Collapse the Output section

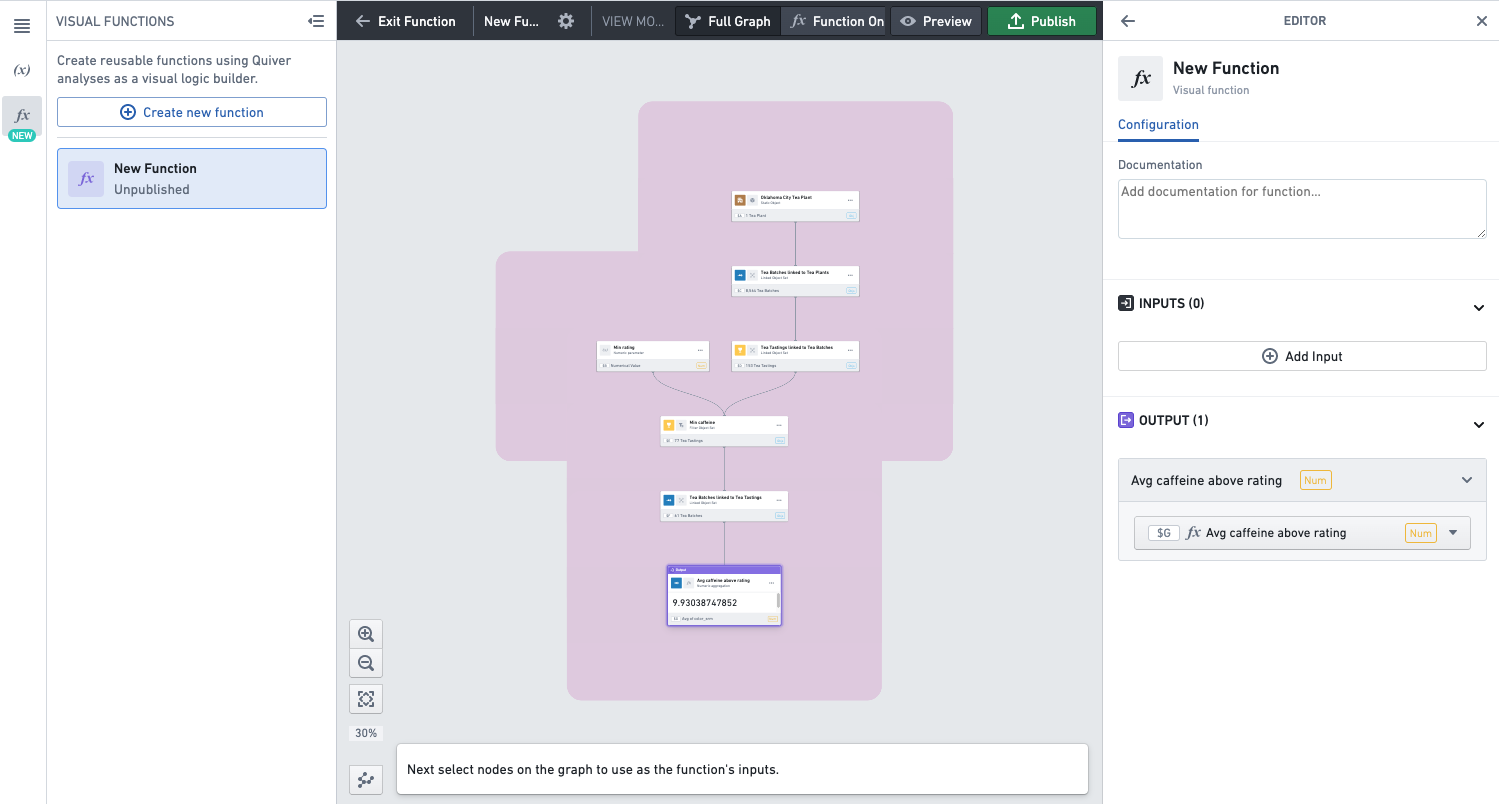[x=1479, y=425]
